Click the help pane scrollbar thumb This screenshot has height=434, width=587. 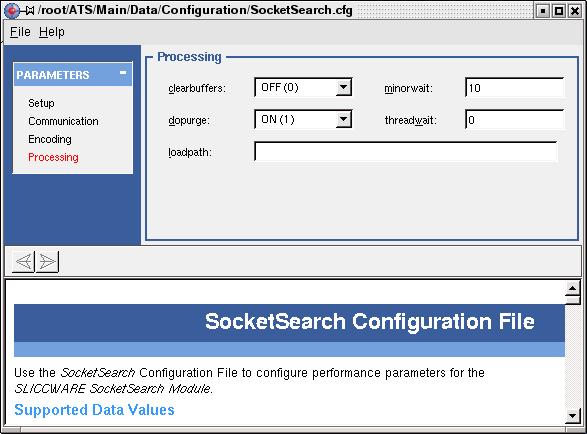572,300
